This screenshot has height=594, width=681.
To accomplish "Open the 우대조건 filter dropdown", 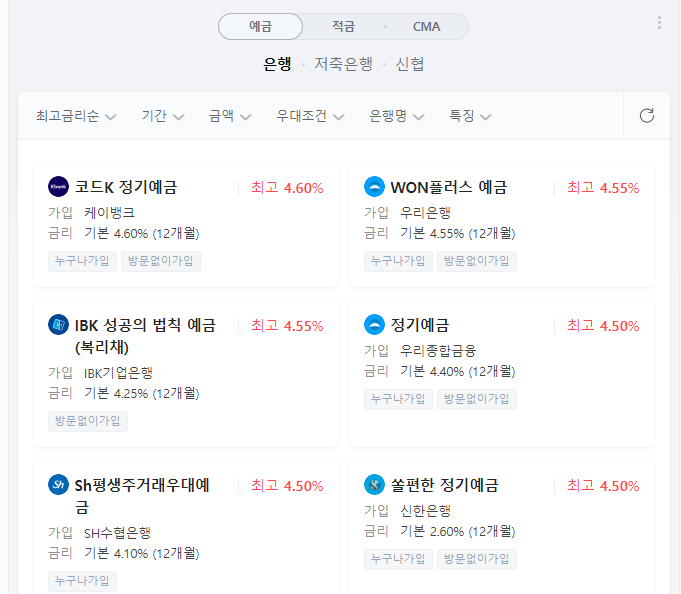I will (x=310, y=116).
